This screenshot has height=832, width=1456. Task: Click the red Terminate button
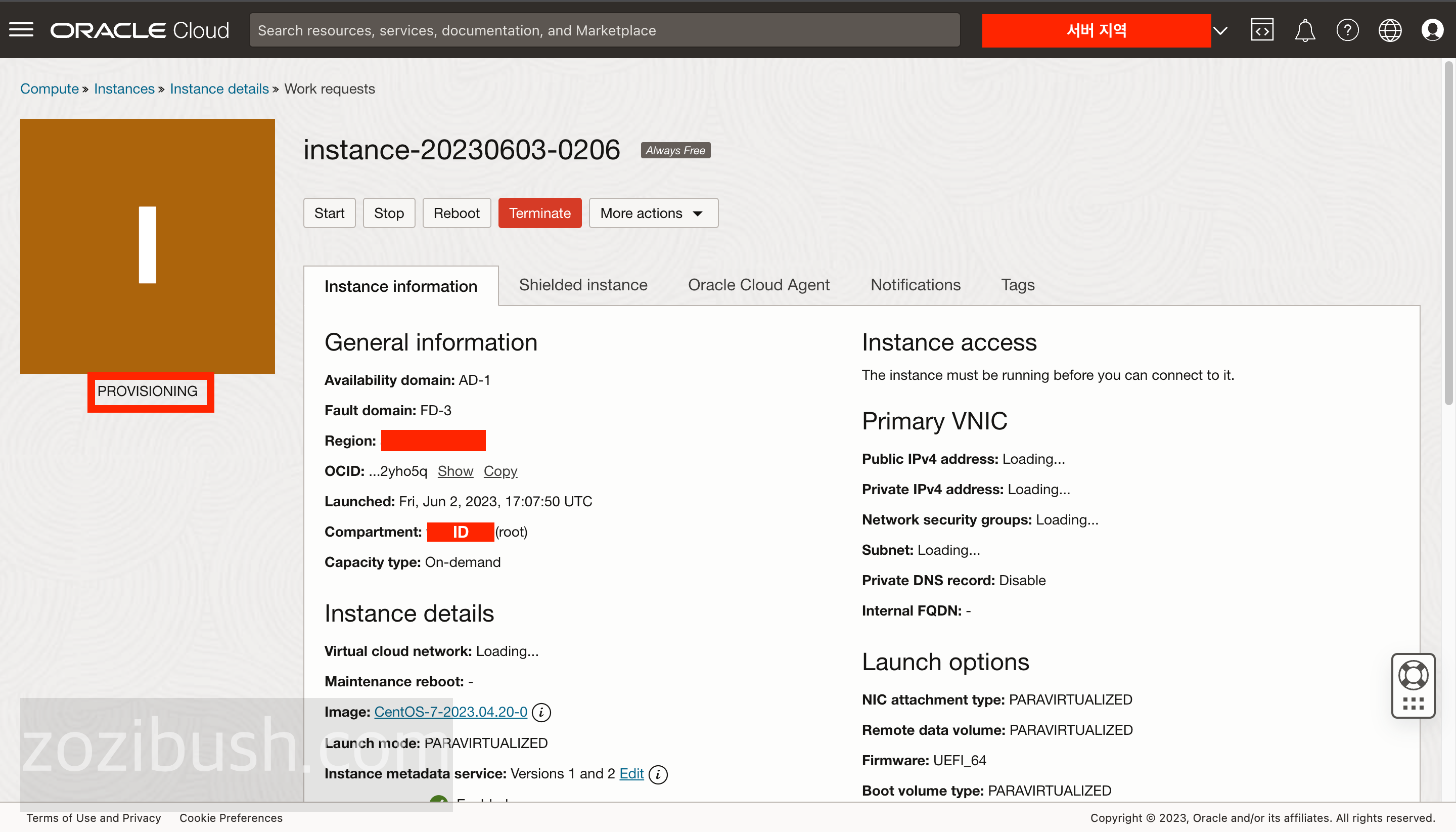click(x=540, y=213)
